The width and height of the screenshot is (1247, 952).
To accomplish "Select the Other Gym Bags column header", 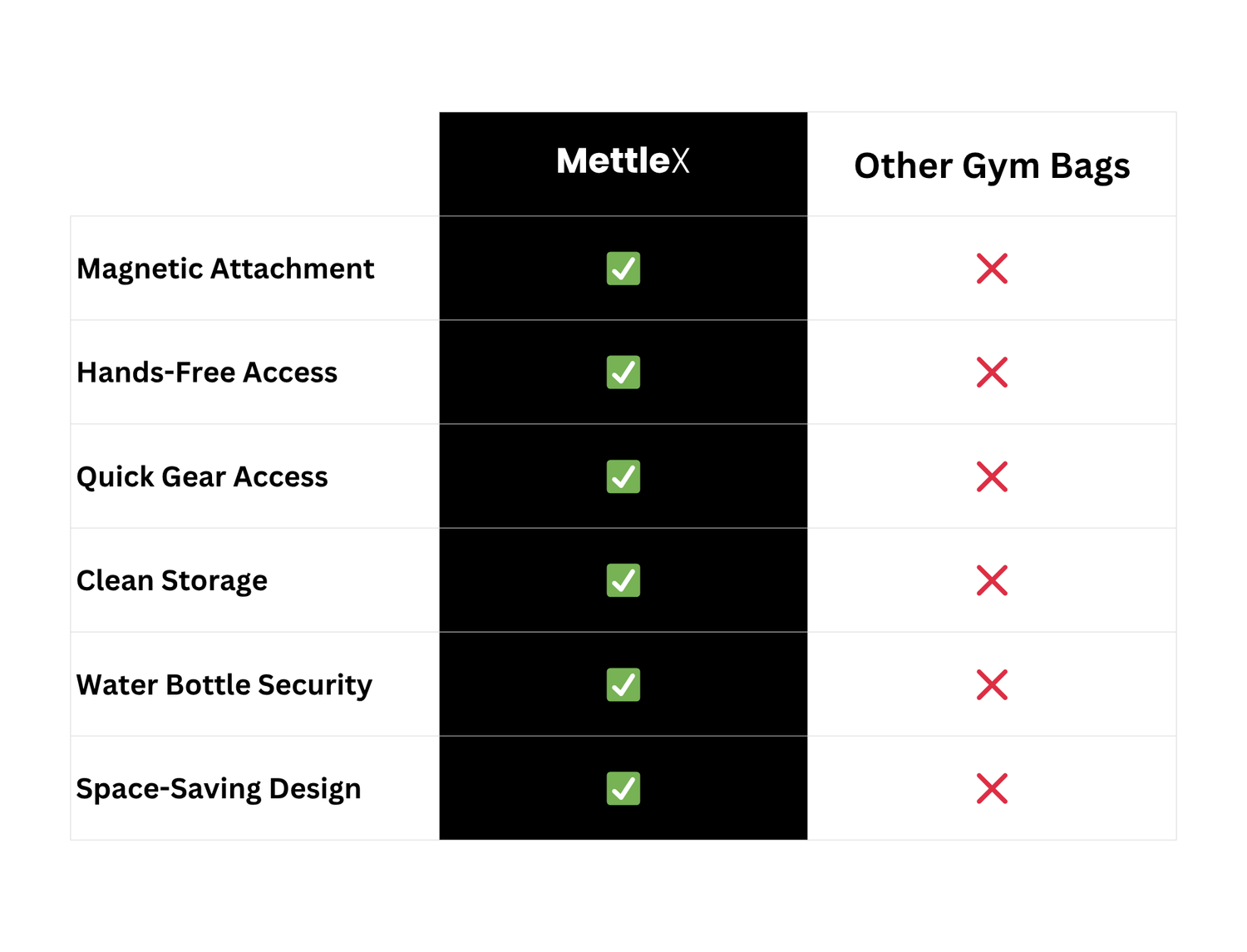I will (x=992, y=166).
